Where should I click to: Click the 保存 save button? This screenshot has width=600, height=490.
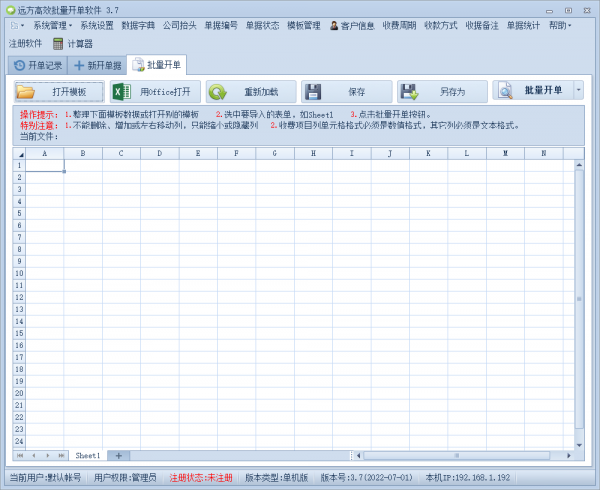(347, 92)
